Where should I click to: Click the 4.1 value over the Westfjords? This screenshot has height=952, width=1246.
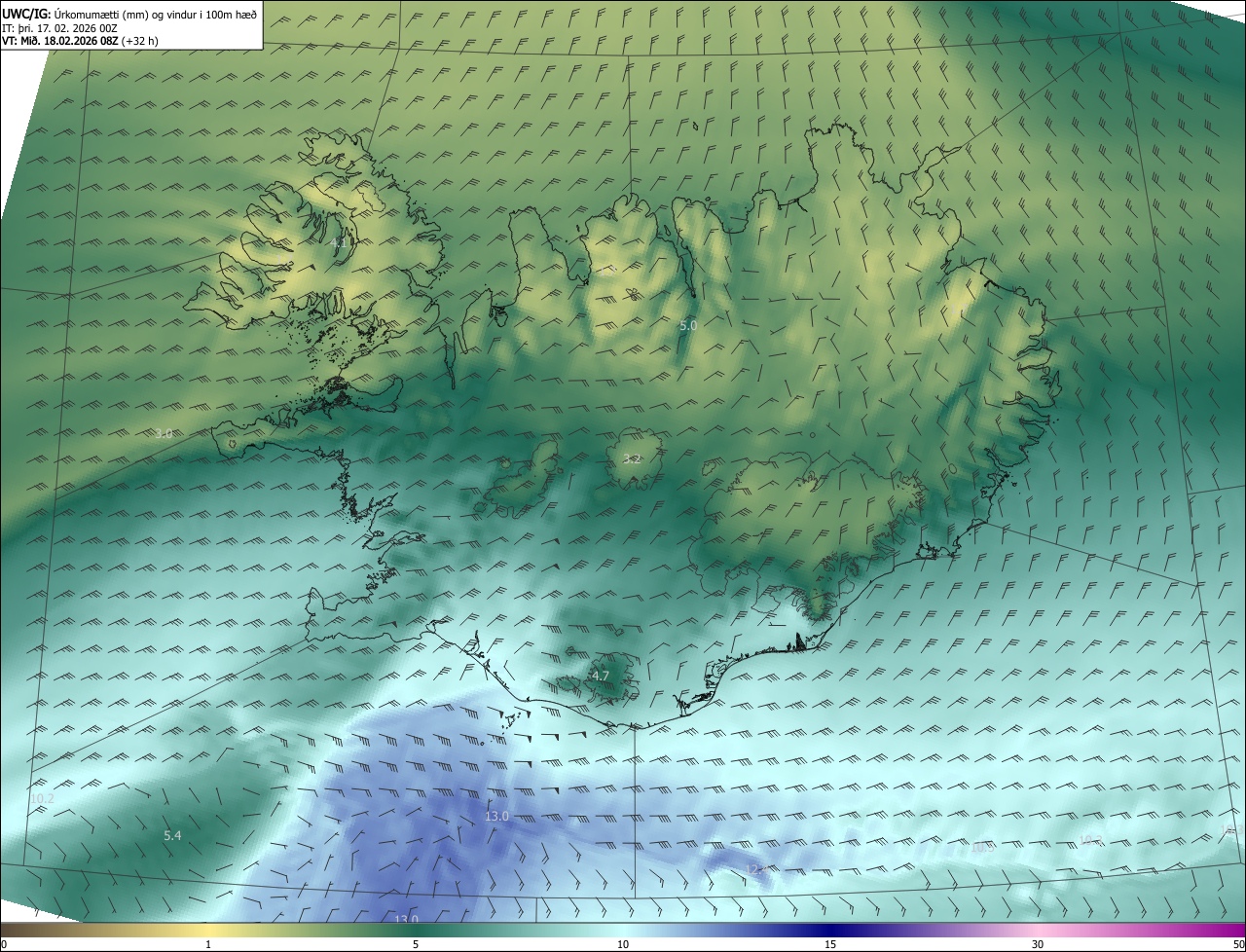(341, 241)
